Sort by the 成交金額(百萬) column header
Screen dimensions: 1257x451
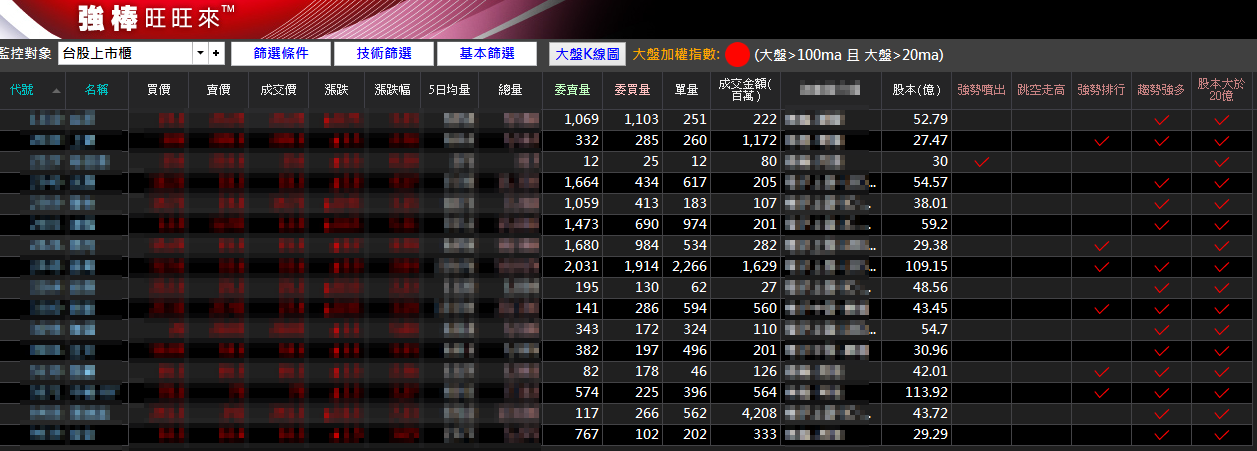739,90
